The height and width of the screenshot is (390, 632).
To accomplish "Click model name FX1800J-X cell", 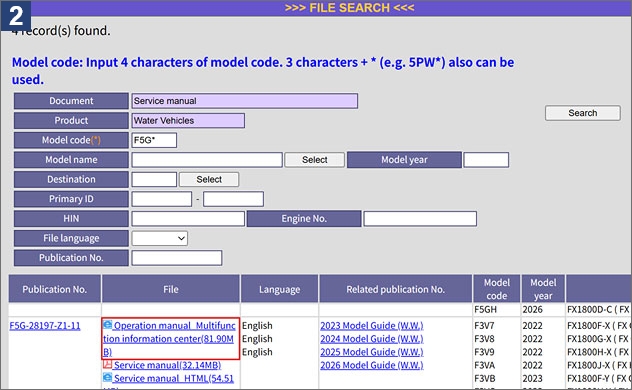I will pyautogui.click(x=599, y=365).
